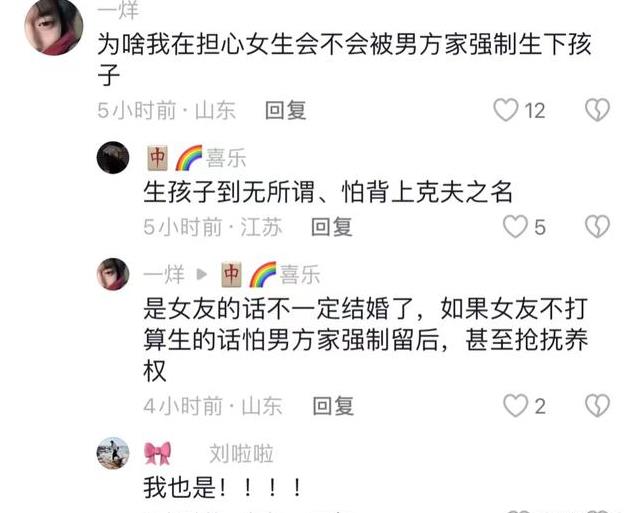The width and height of the screenshot is (636, 513).
Task: Tap 一烊's name in the reply header
Action: point(164,275)
